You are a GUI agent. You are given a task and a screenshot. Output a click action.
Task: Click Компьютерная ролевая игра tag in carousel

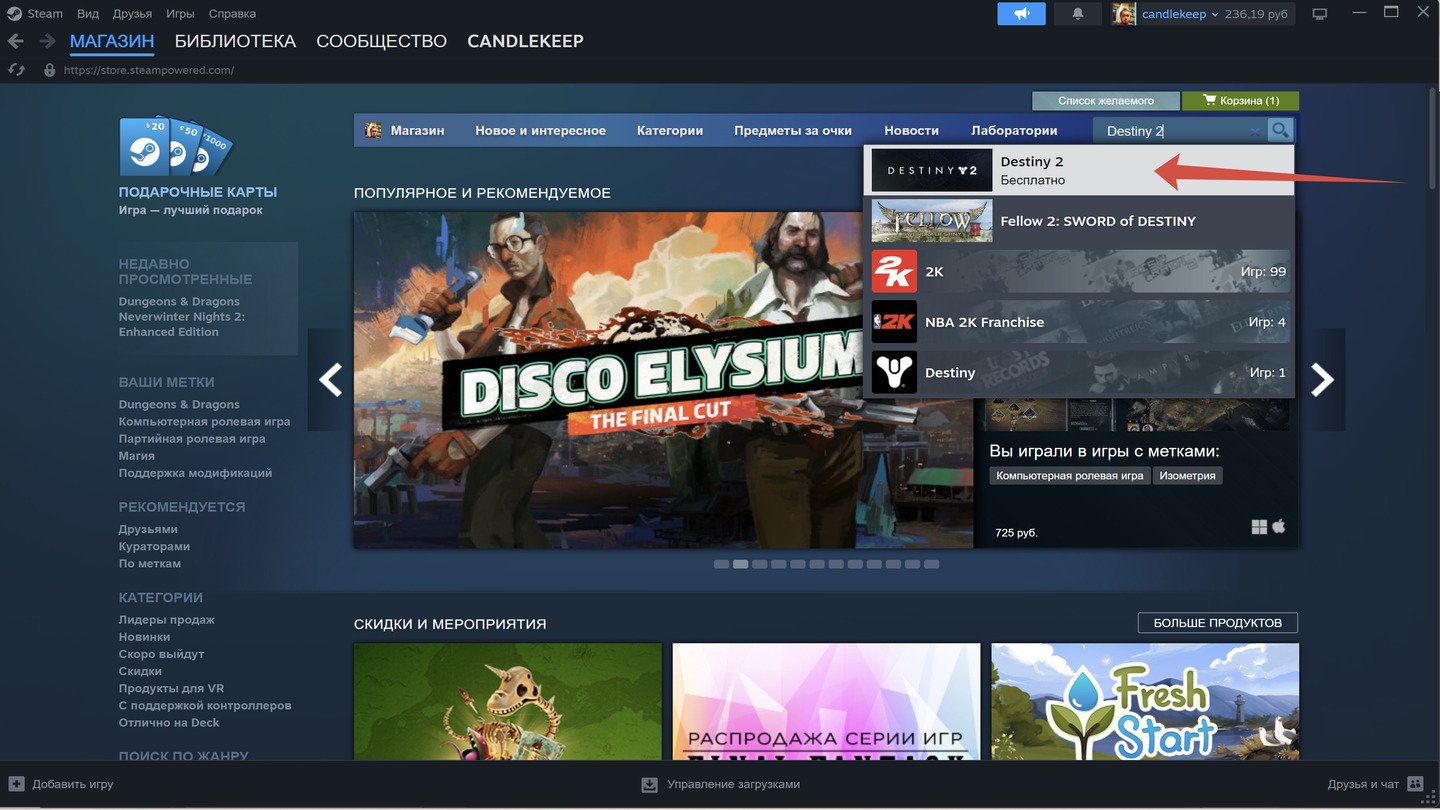tap(1070, 476)
